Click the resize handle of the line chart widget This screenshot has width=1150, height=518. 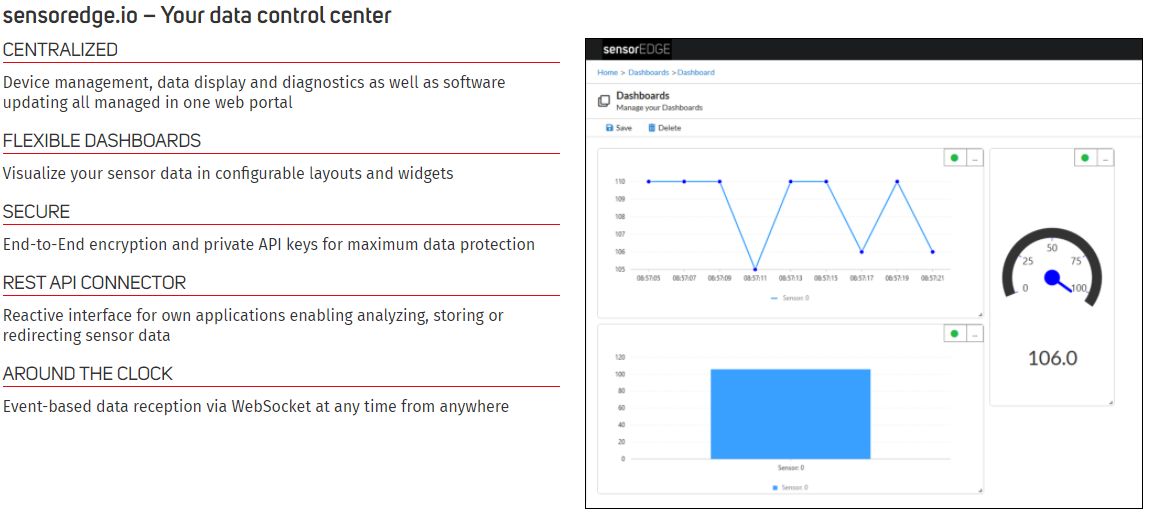click(980, 315)
